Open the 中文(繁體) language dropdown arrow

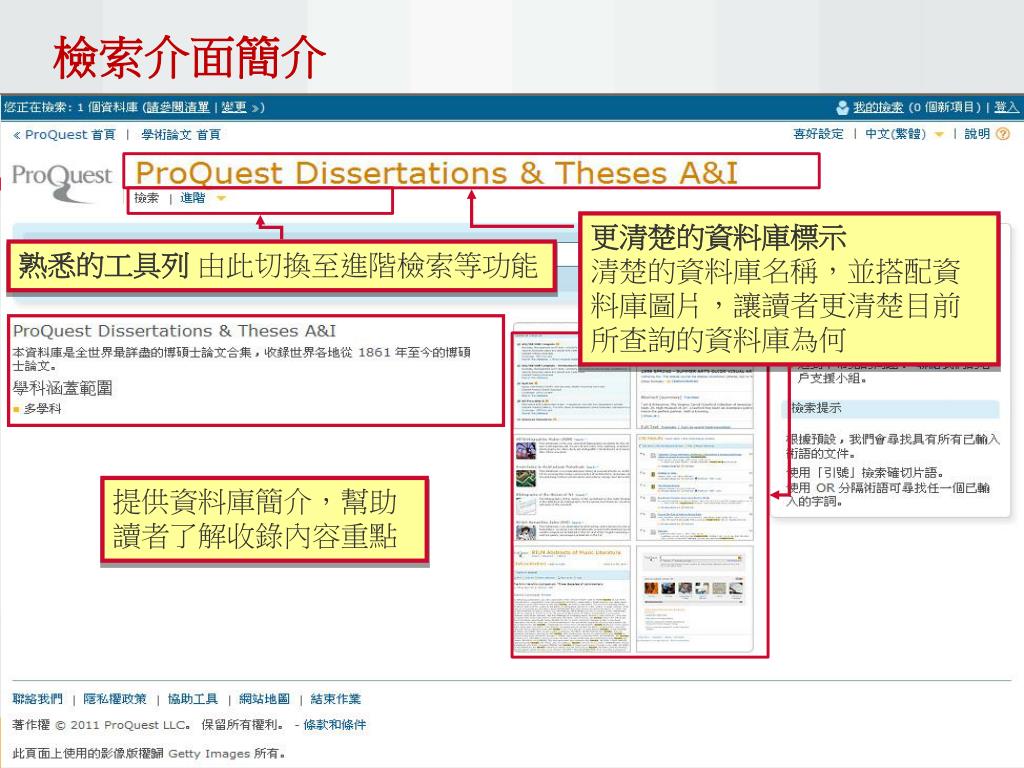click(x=939, y=135)
